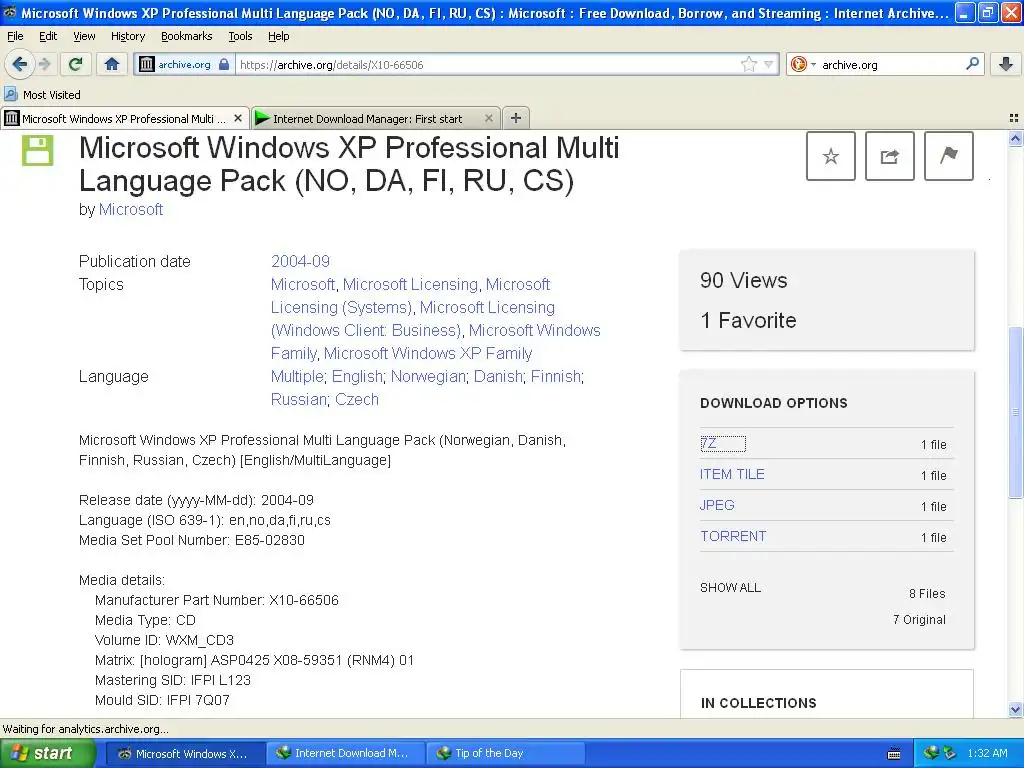
Task: Click the Danish language link
Action: coord(498,377)
